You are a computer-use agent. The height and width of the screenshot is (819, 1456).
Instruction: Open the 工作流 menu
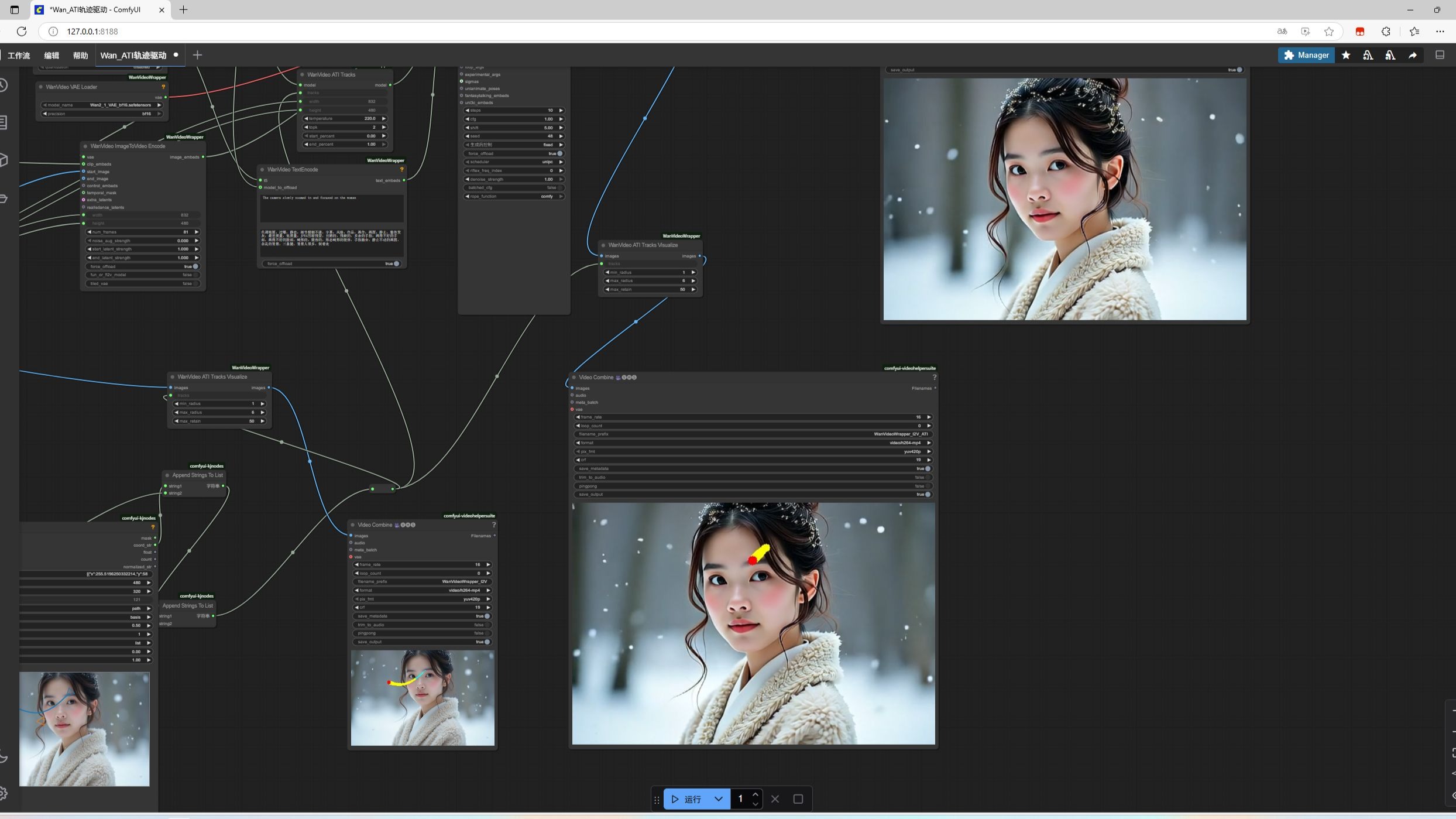(x=19, y=56)
